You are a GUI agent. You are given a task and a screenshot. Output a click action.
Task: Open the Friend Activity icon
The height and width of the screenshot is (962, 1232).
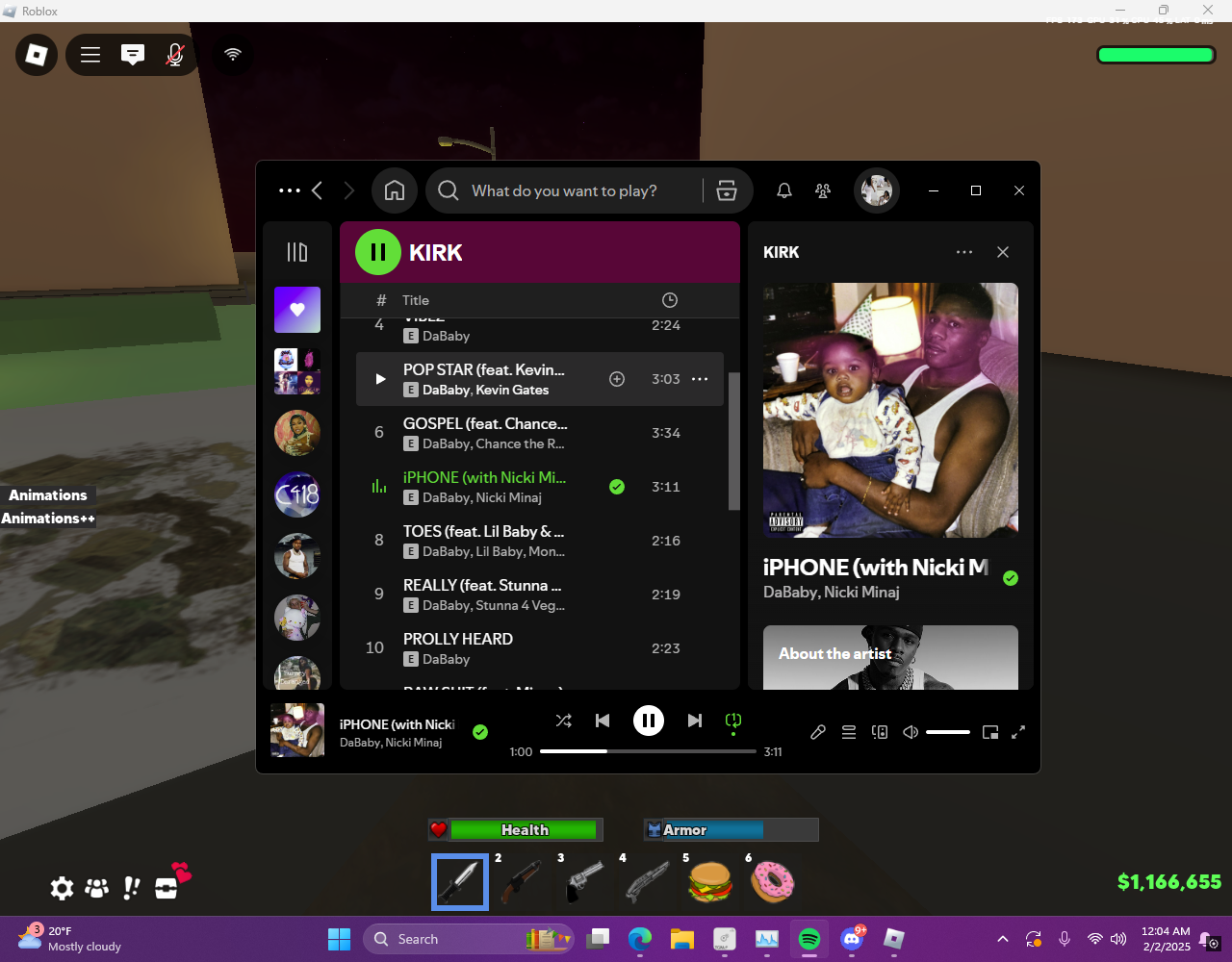[x=823, y=190]
